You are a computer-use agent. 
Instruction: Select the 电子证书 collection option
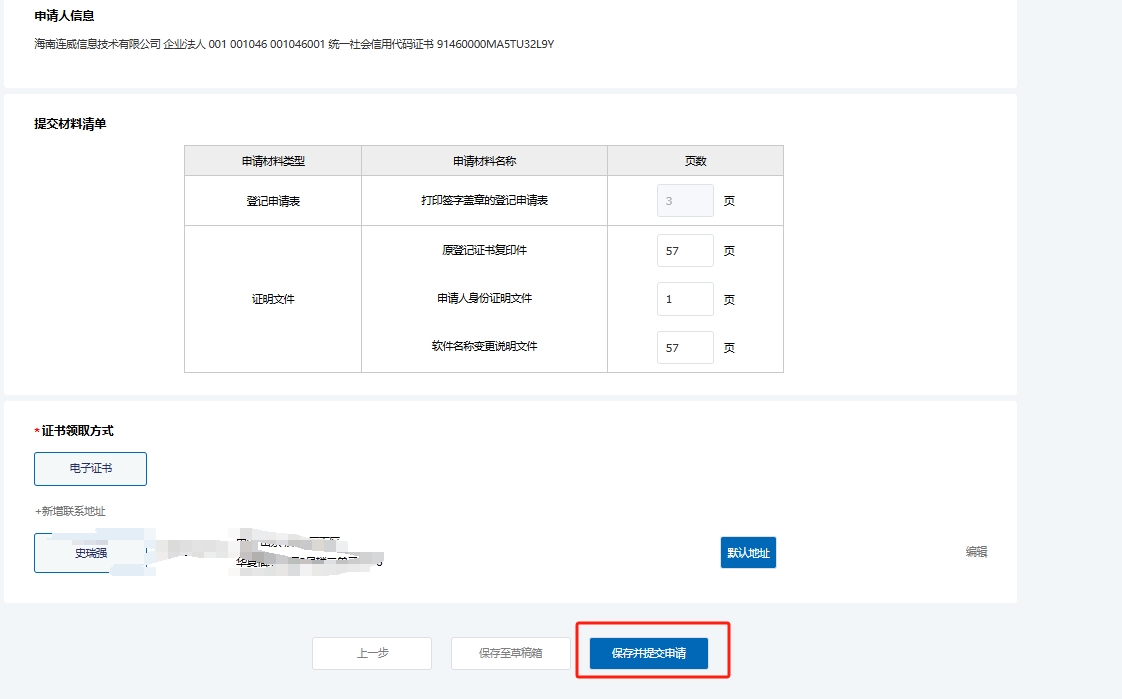click(91, 468)
